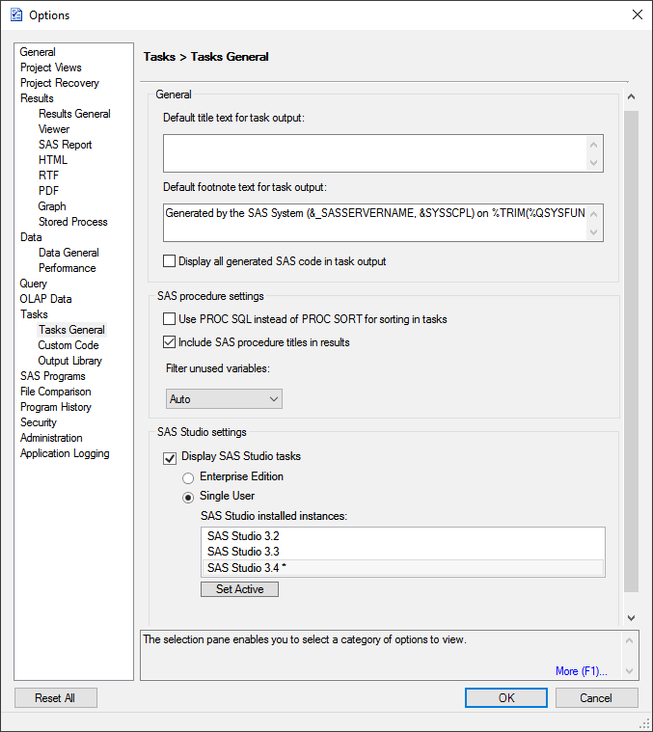Image resolution: width=653 pixels, height=732 pixels.
Task: Select Enterprise Edition radio button
Action: 188,478
